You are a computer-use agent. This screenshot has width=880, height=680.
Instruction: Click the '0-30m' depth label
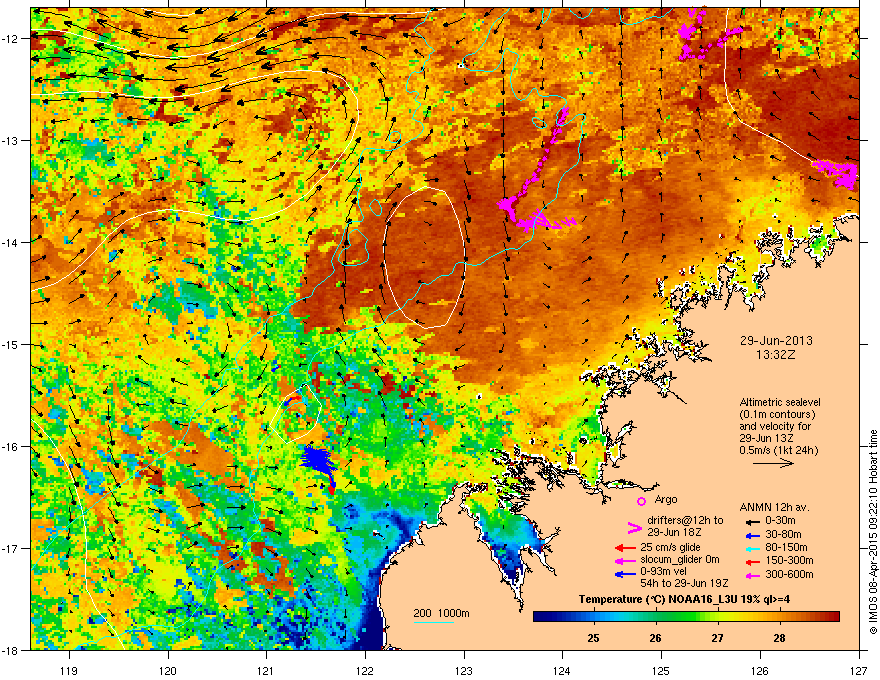[781, 521]
